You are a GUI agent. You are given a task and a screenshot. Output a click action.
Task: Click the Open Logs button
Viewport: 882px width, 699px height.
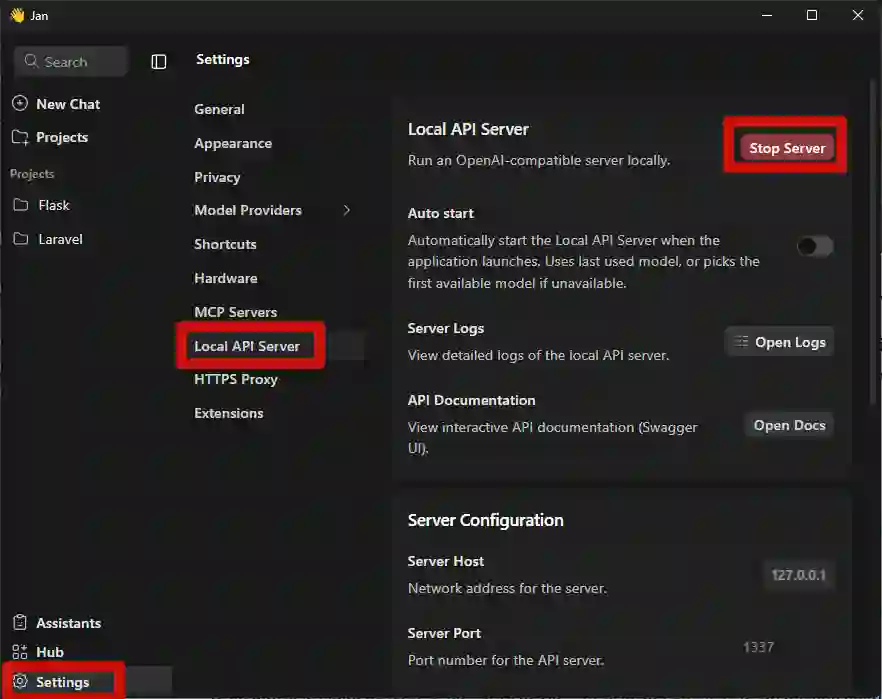pyautogui.click(x=779, y=342)
